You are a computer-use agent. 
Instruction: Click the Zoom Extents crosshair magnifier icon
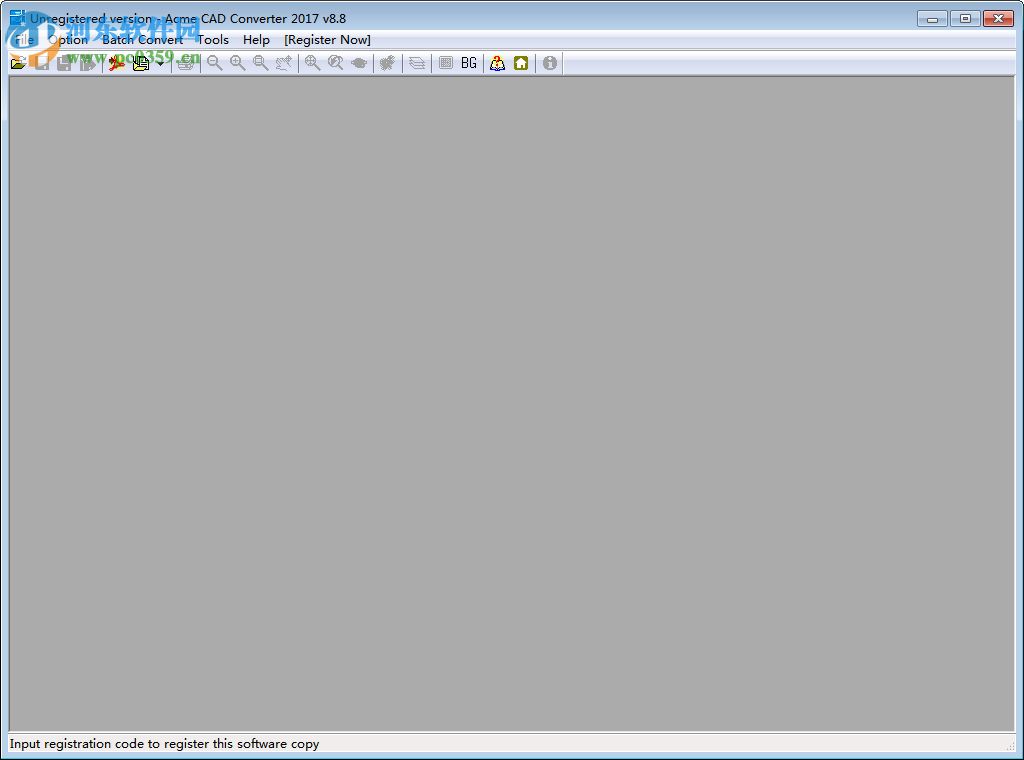pyautogui.click(x=313, y=63)
